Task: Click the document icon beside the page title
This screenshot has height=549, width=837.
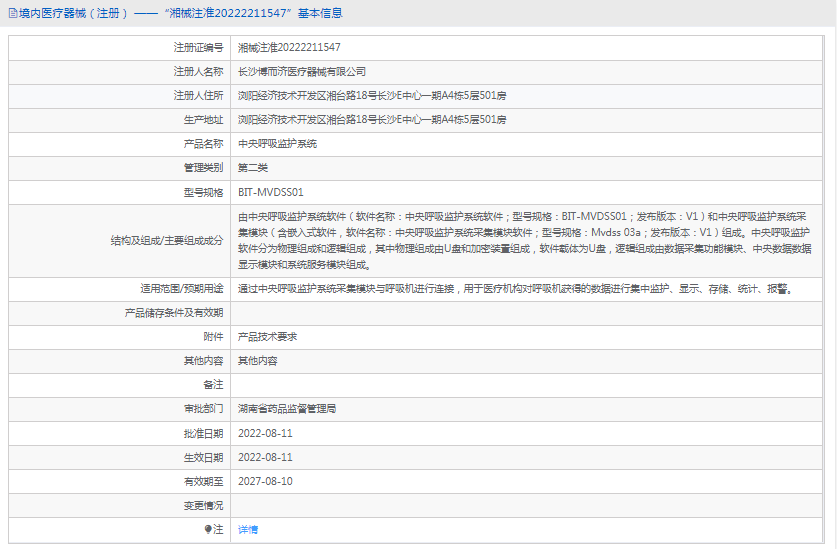Action: point(13,13)
